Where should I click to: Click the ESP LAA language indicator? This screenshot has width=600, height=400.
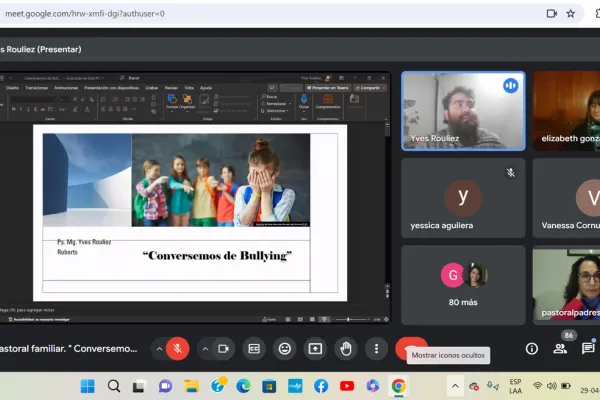[x=515, y=386]
